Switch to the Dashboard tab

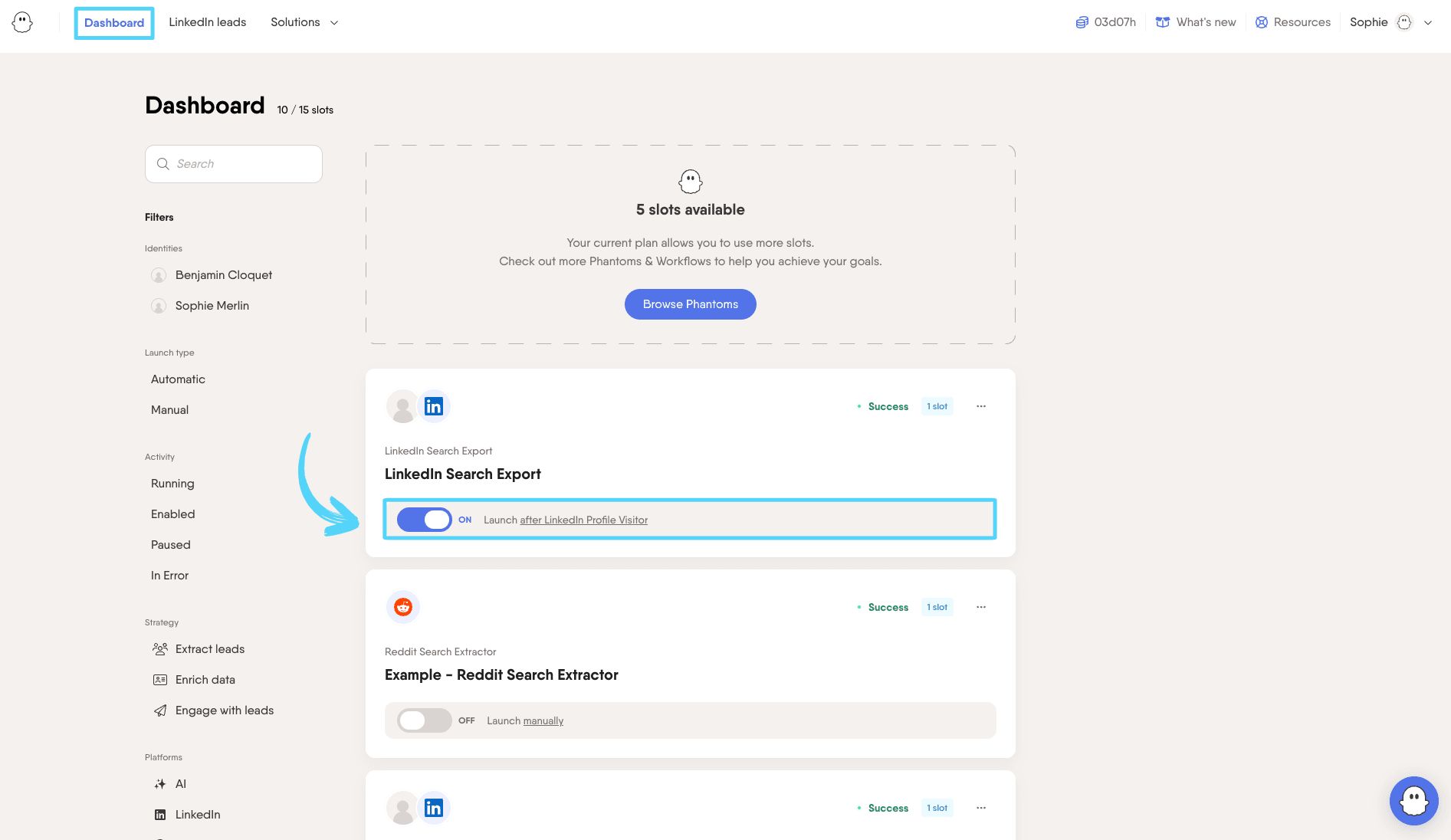114,23
